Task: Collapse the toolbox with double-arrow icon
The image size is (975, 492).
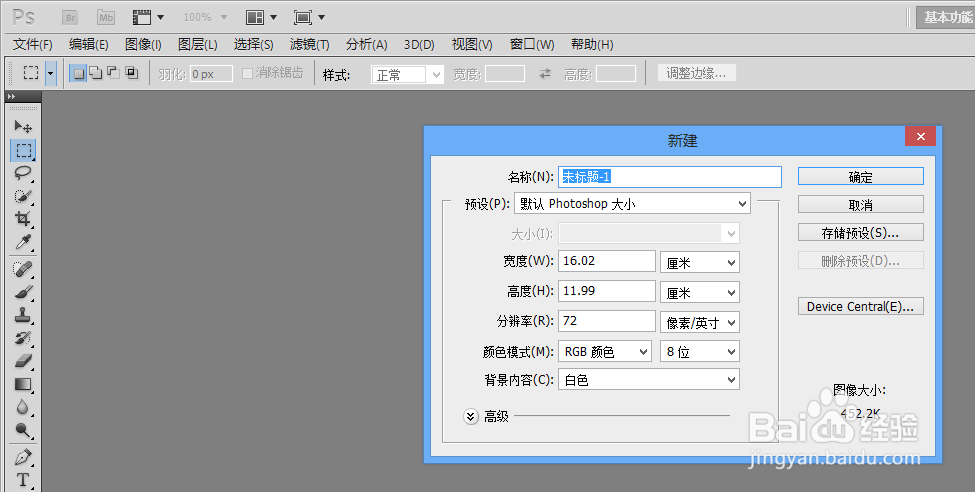Action: pyautogui.click(x=11, y=96)
